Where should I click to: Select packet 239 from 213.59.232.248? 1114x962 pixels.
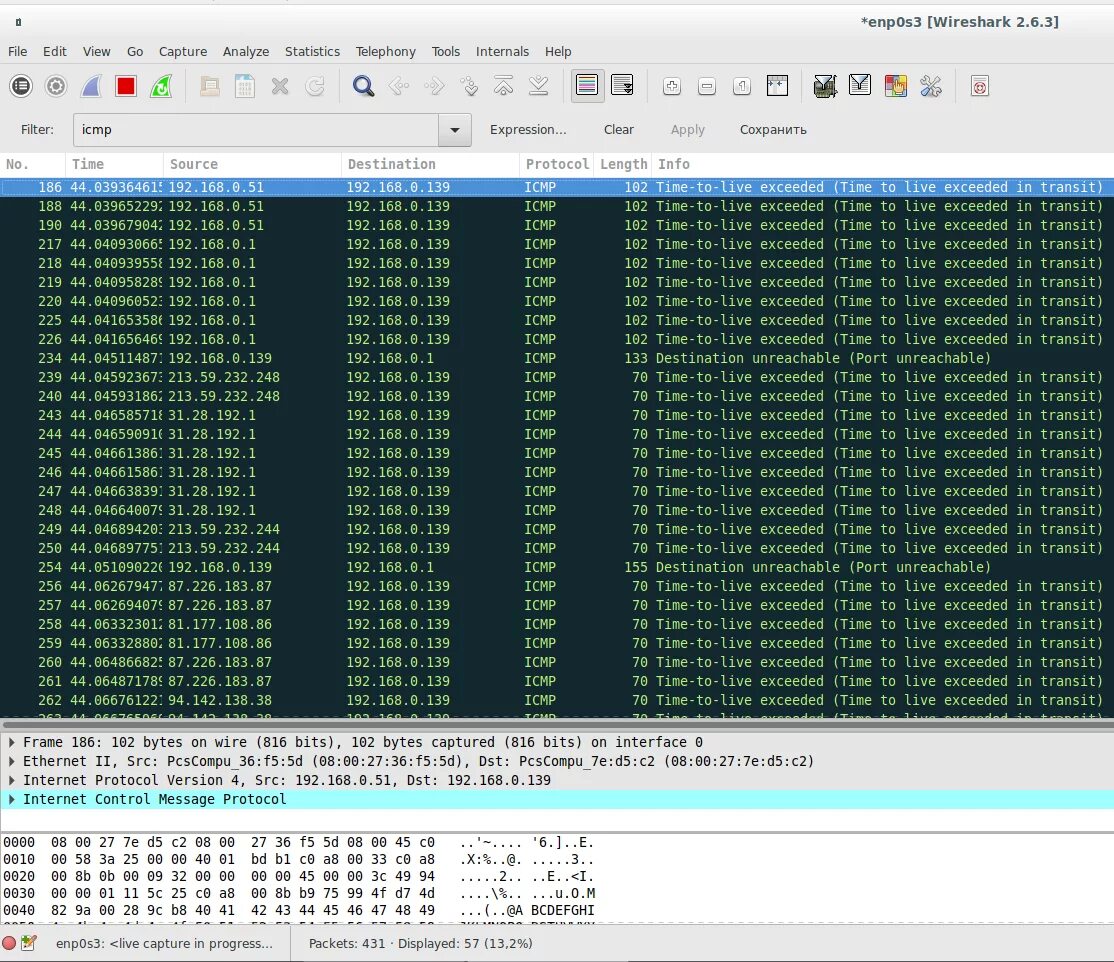557,377
